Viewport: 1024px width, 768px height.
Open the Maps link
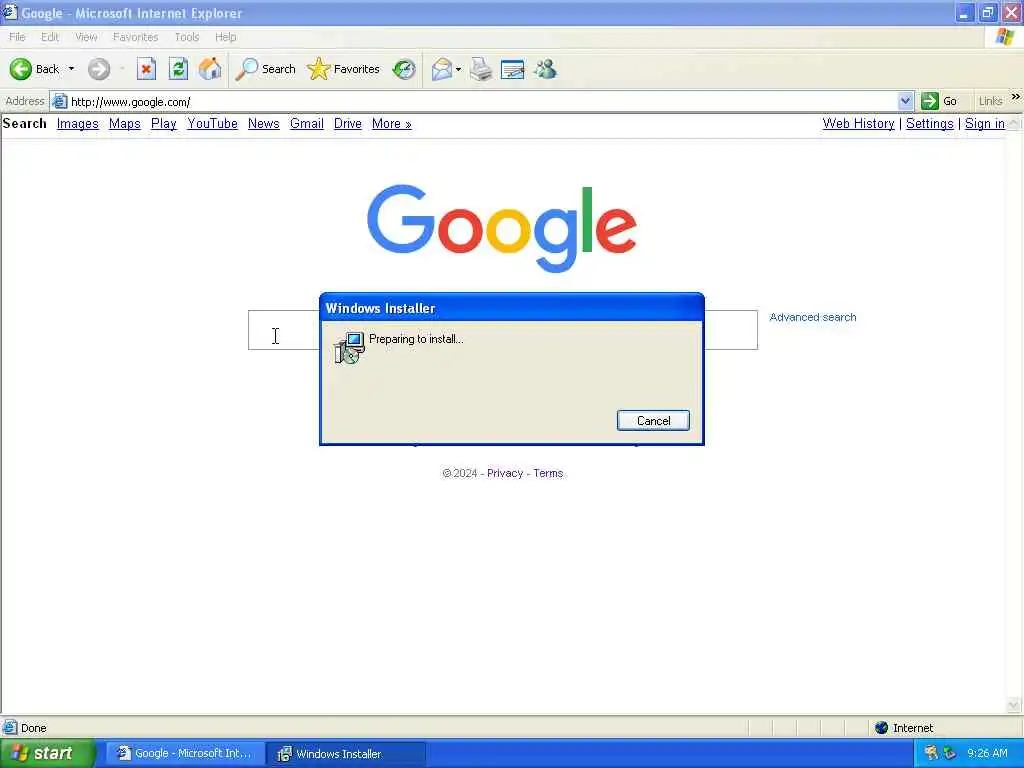click(x=125, y=123)
